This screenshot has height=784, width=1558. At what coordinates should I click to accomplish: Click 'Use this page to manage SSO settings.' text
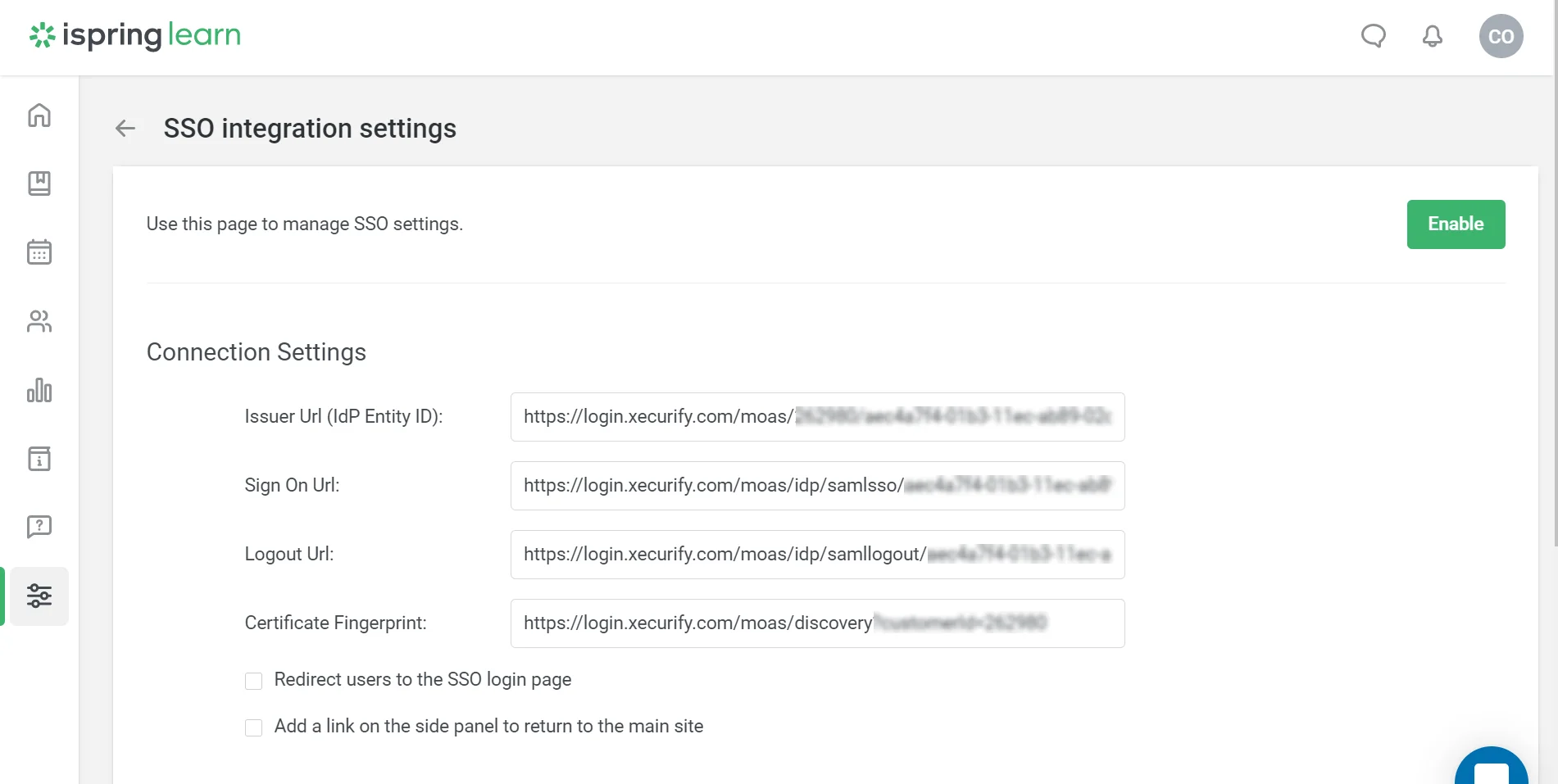(305, 224)
